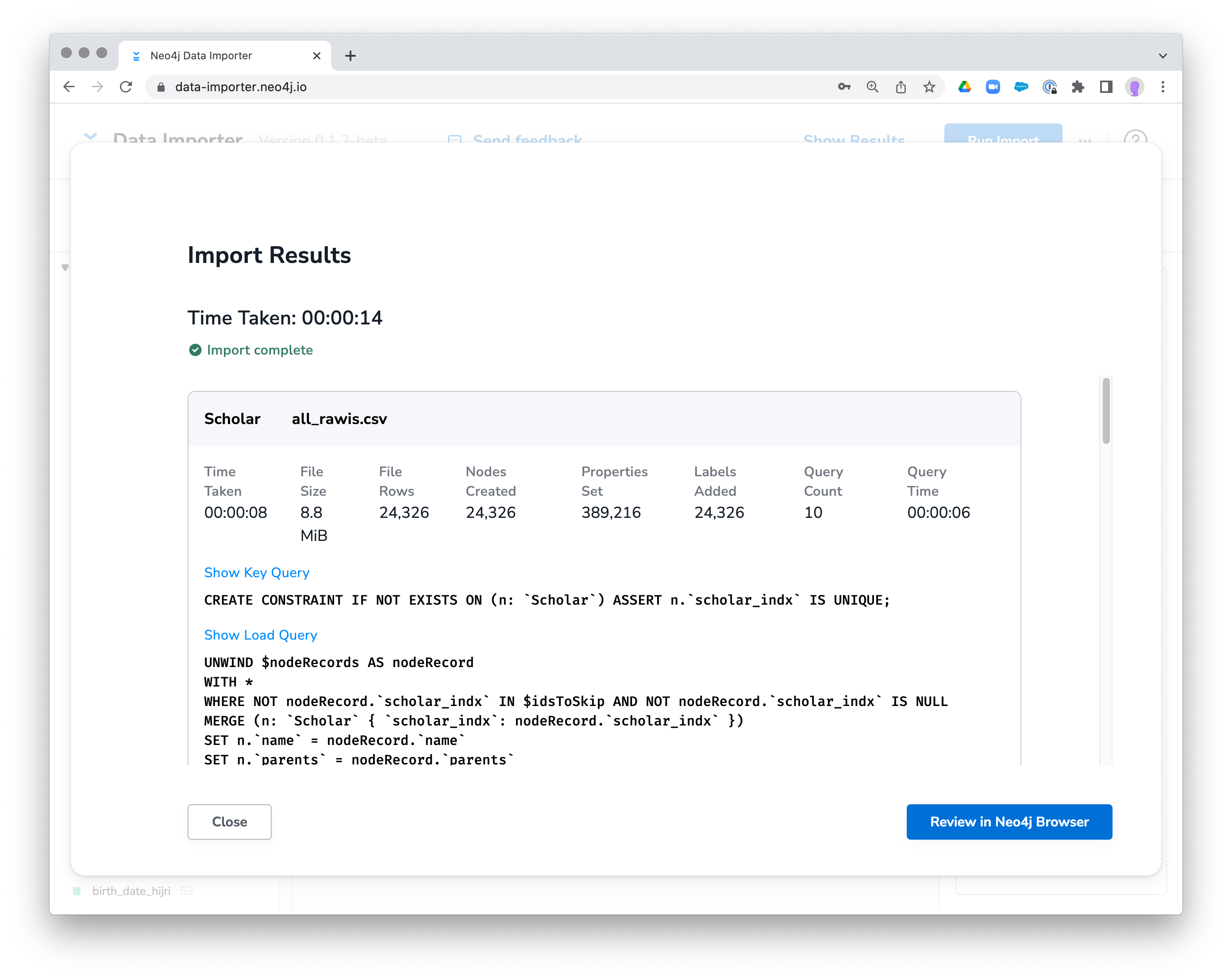Reload the Data Importer page
This screenshot has width=1232, height=980.
[x=126, y=87]
